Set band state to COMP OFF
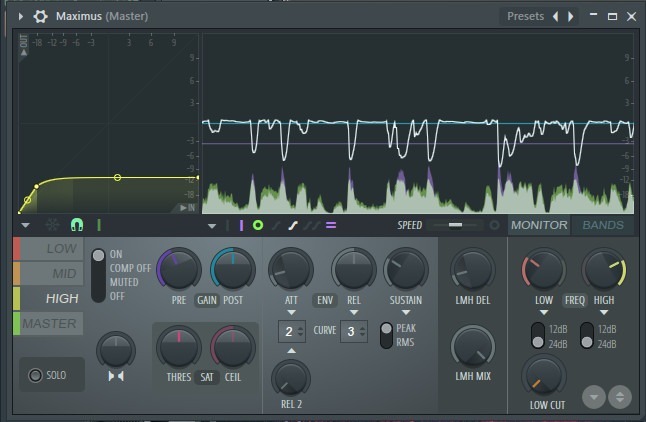 click(130, 268)
